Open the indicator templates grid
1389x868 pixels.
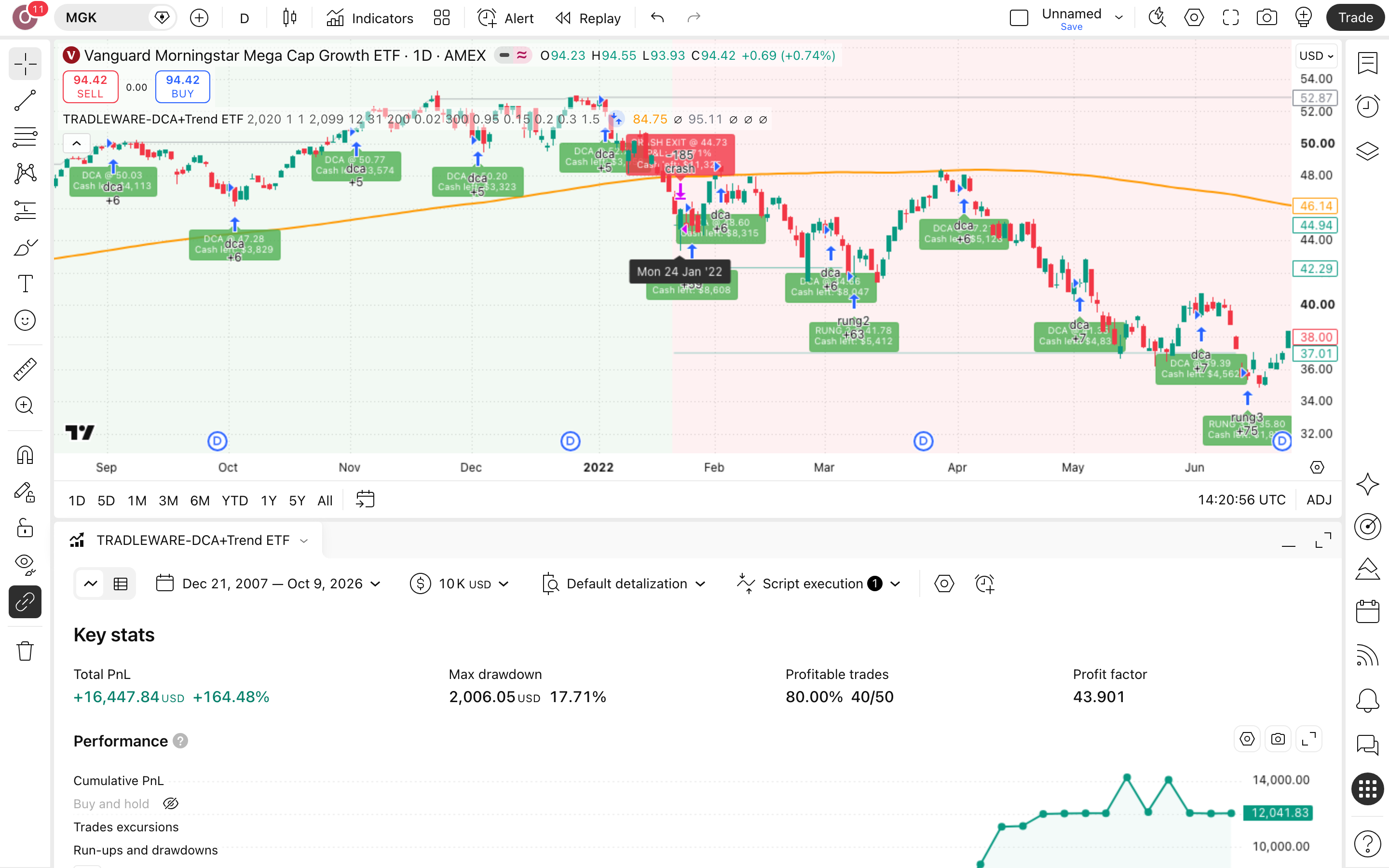[x=441, y=18]
